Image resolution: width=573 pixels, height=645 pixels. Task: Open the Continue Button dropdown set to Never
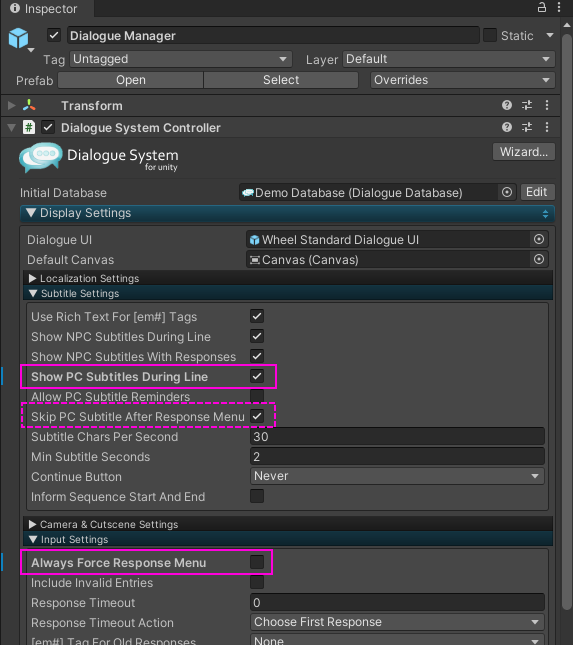point(397,476)
